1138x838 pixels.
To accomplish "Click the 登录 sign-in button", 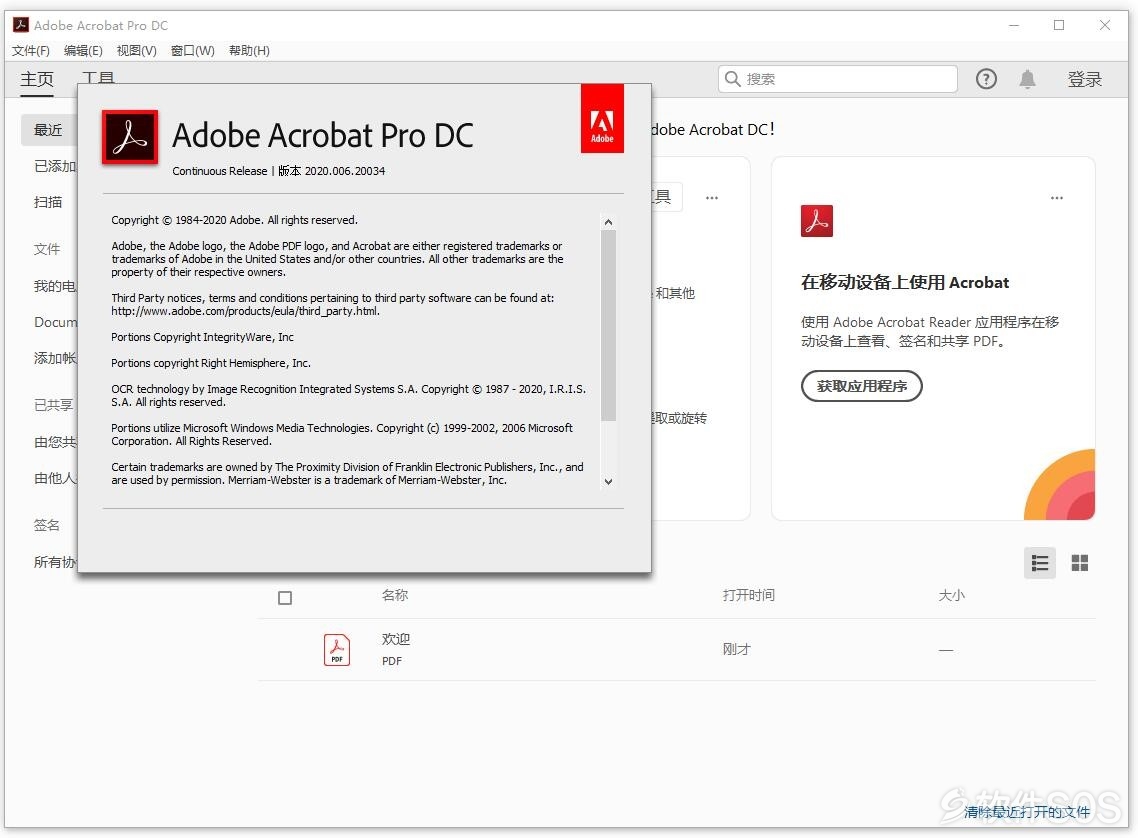I will pos(1084,78).
